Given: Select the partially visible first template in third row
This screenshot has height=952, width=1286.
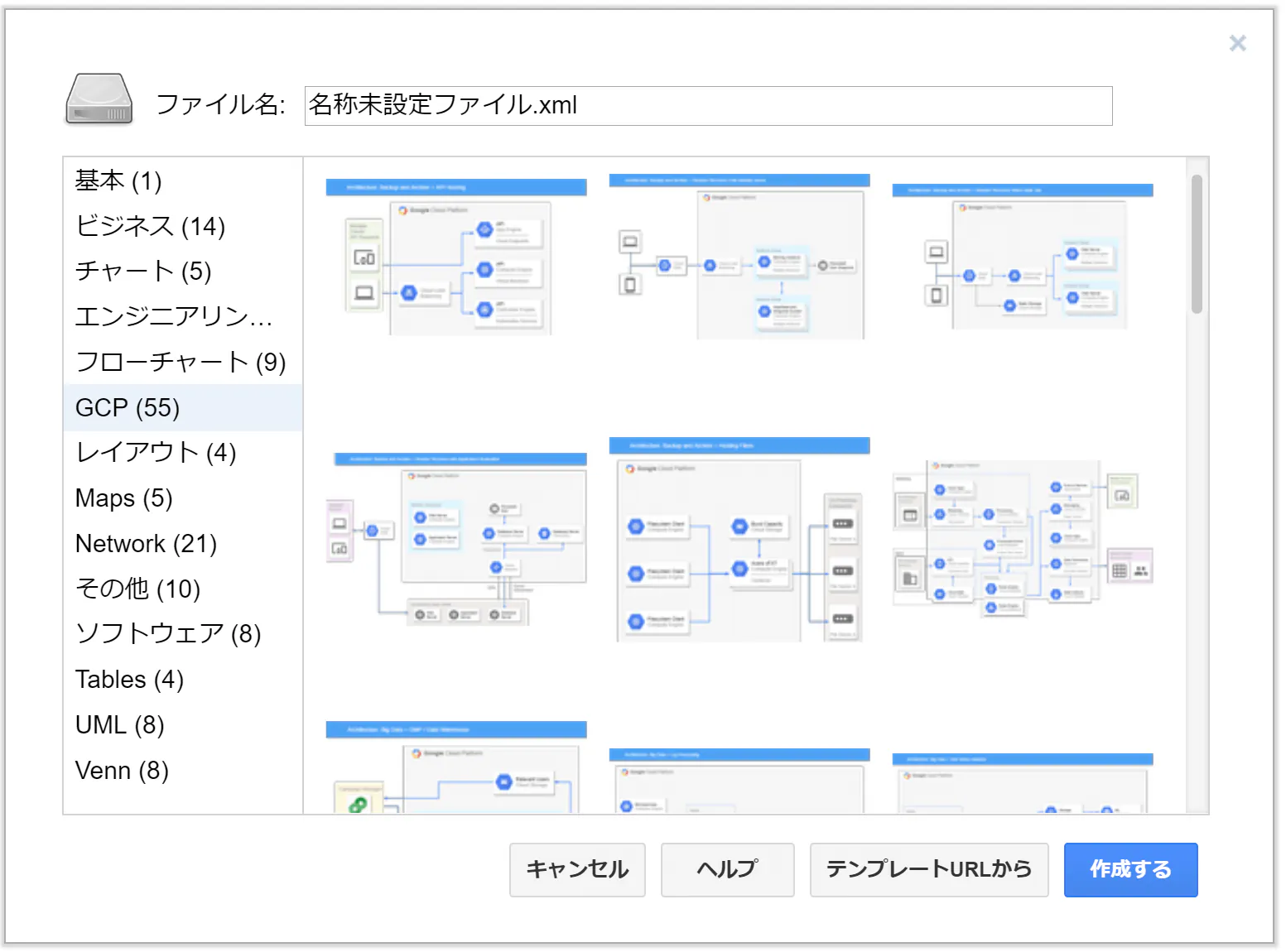Looking at the screenshot, I should (x=456, y=767).
